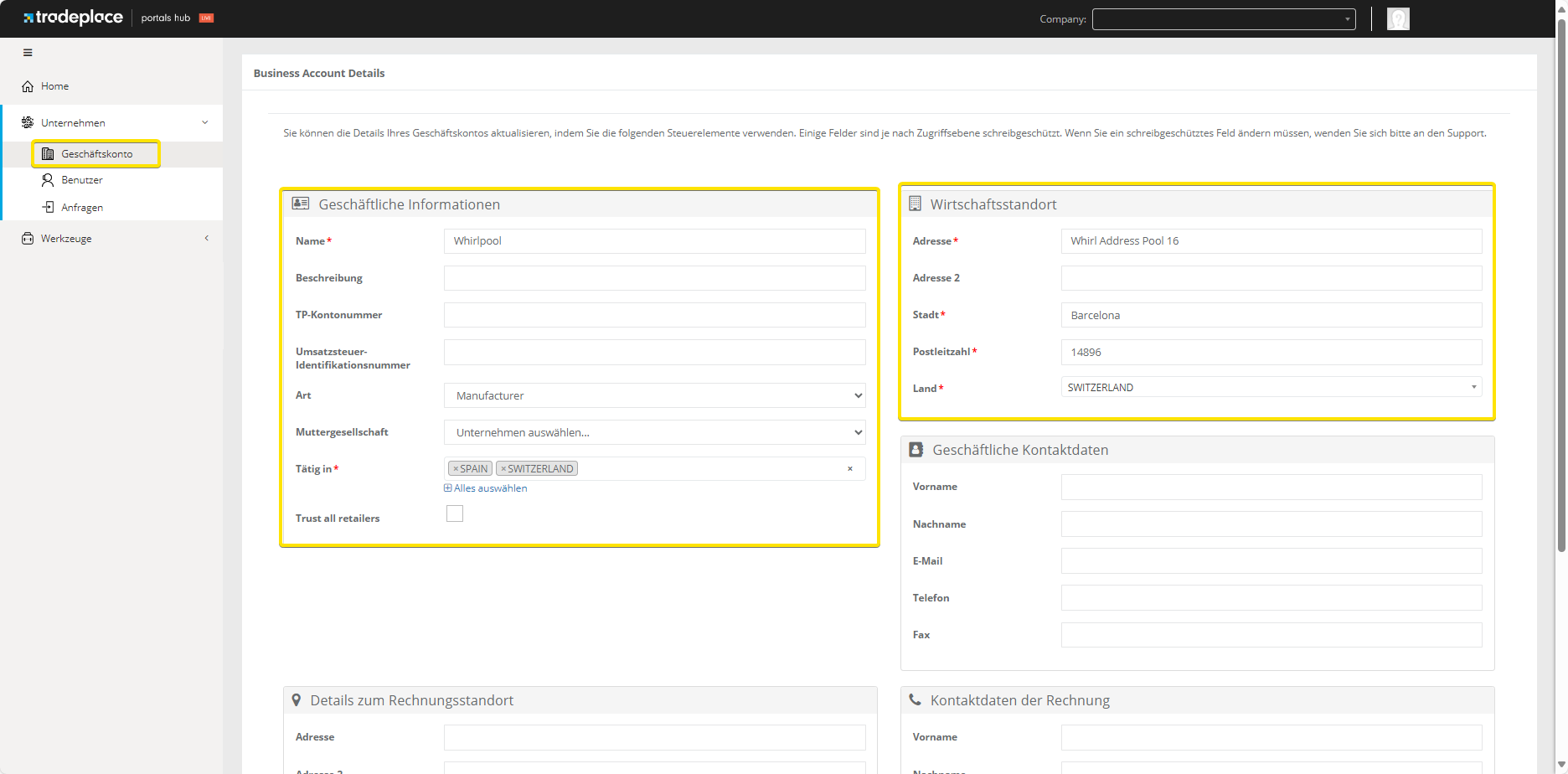Click the Fax input field
This screenshot has width=1568, height=774.
click(x=1271, y=635)
